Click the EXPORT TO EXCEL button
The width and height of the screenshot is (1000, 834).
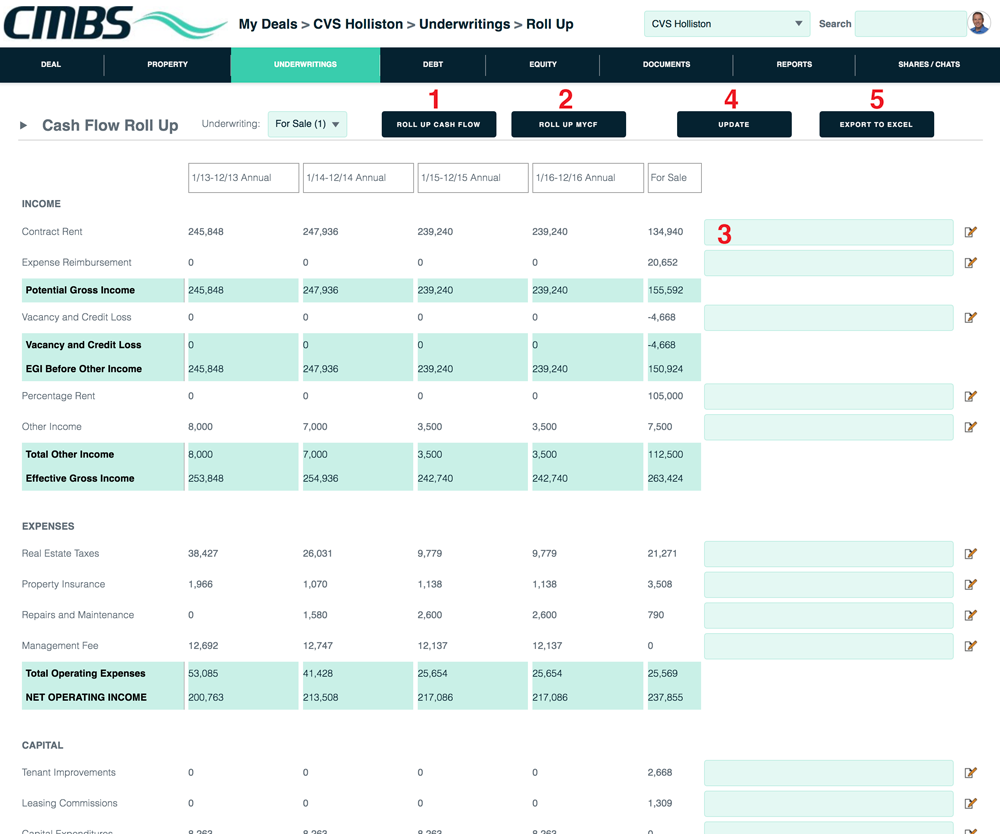point(876,124)
